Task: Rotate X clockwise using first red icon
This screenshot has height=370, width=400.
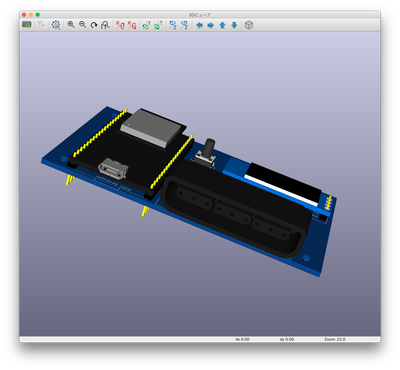Action: point(120,25)
